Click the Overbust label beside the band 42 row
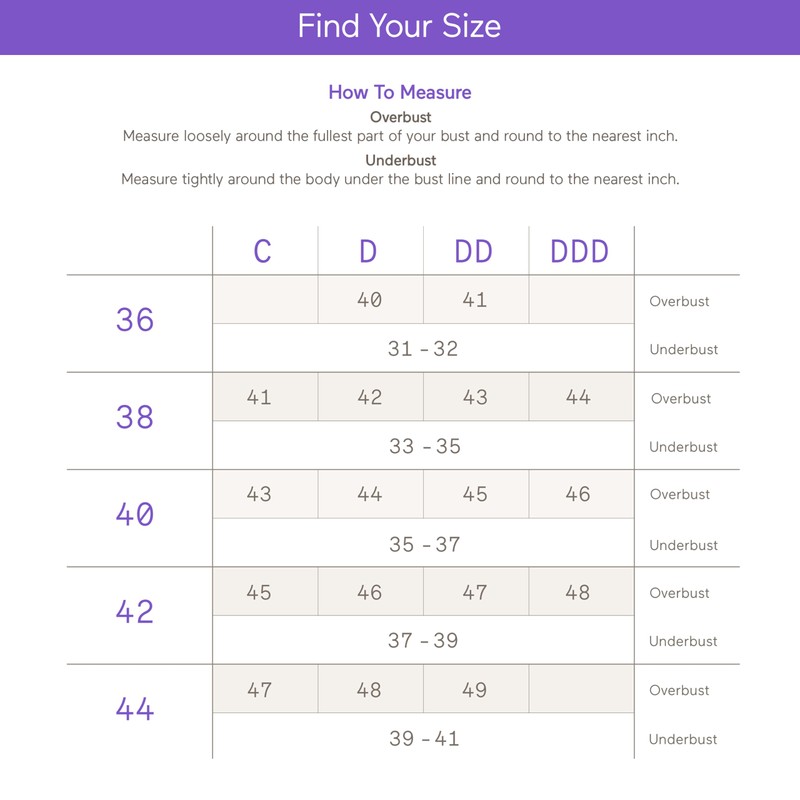Screen dimensions: 800x800 pos(680,593)
